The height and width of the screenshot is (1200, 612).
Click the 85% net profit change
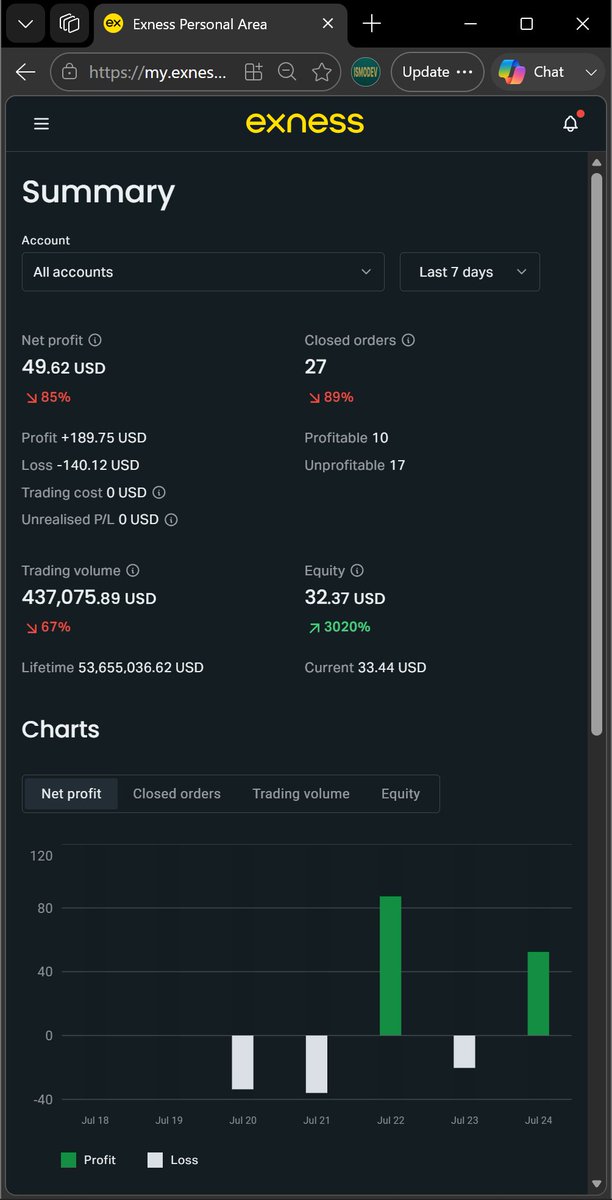pos(47,397)
